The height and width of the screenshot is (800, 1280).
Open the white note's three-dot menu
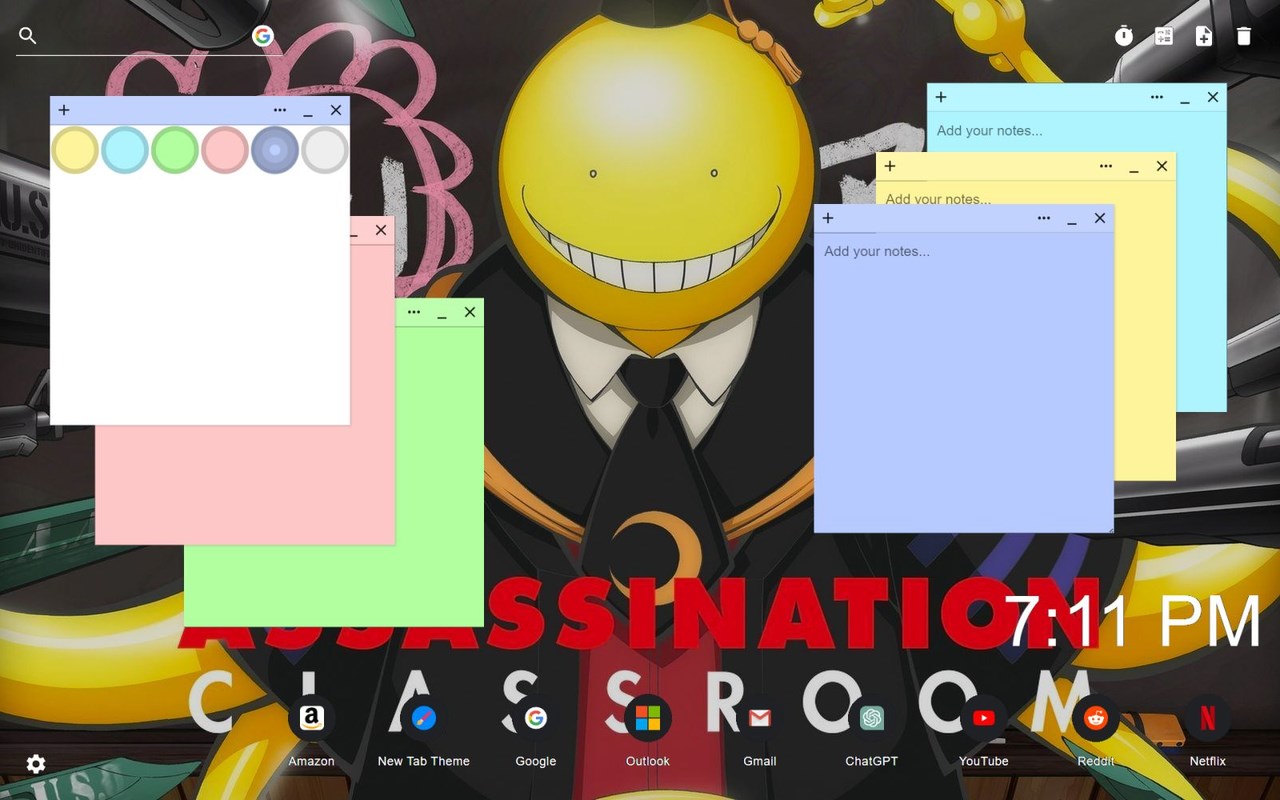[280, 110]
